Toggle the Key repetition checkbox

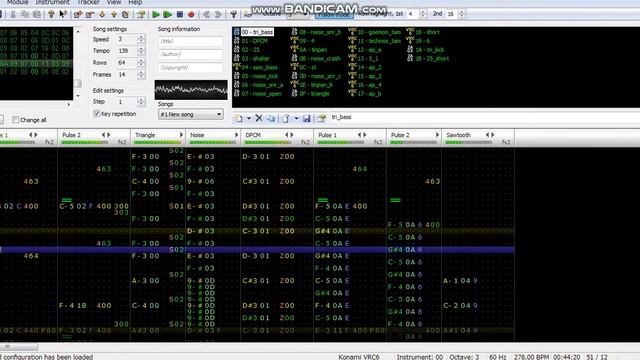coord(97,113)
